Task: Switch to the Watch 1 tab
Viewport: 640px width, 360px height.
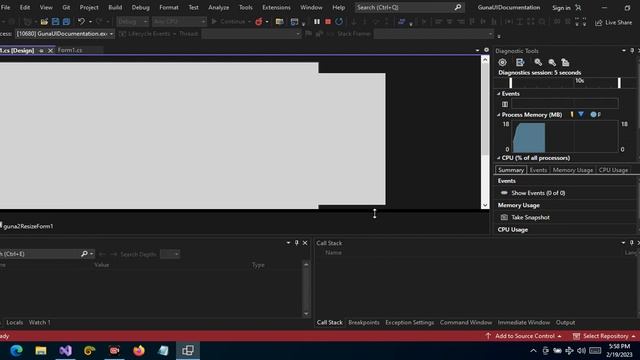Action: 40,322
